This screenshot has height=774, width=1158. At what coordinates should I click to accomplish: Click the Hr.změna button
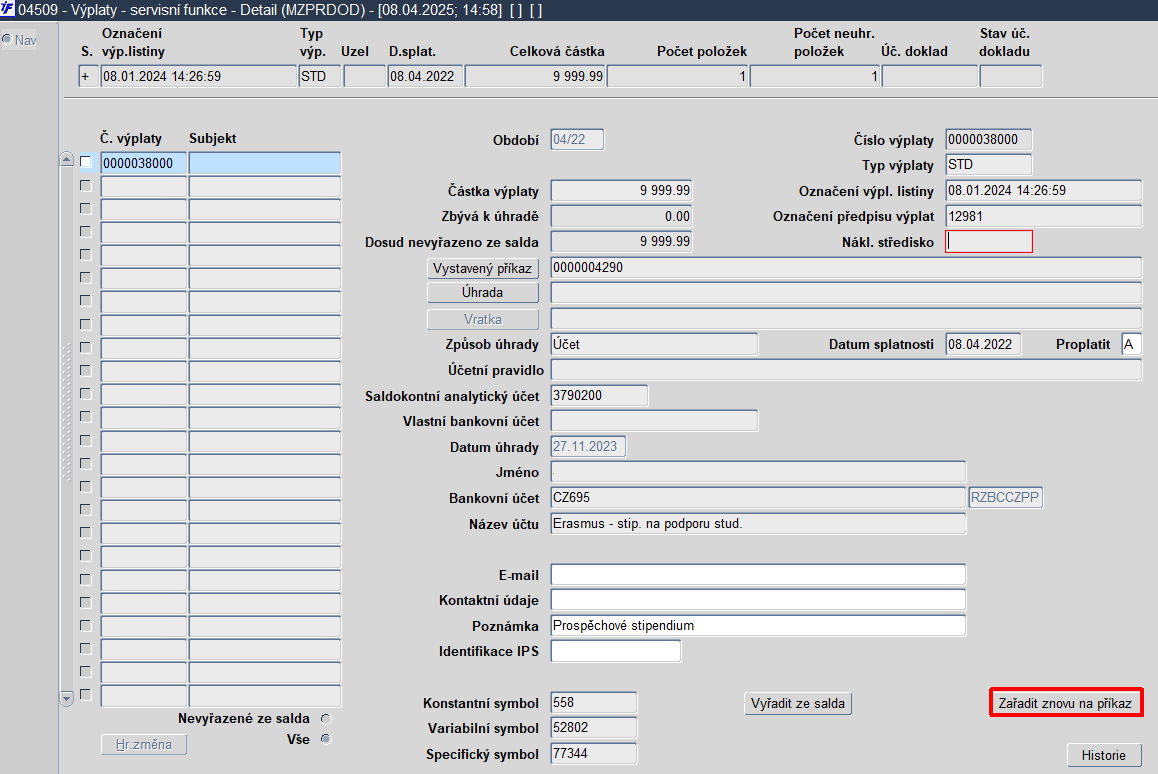click(x=144, y=744)
